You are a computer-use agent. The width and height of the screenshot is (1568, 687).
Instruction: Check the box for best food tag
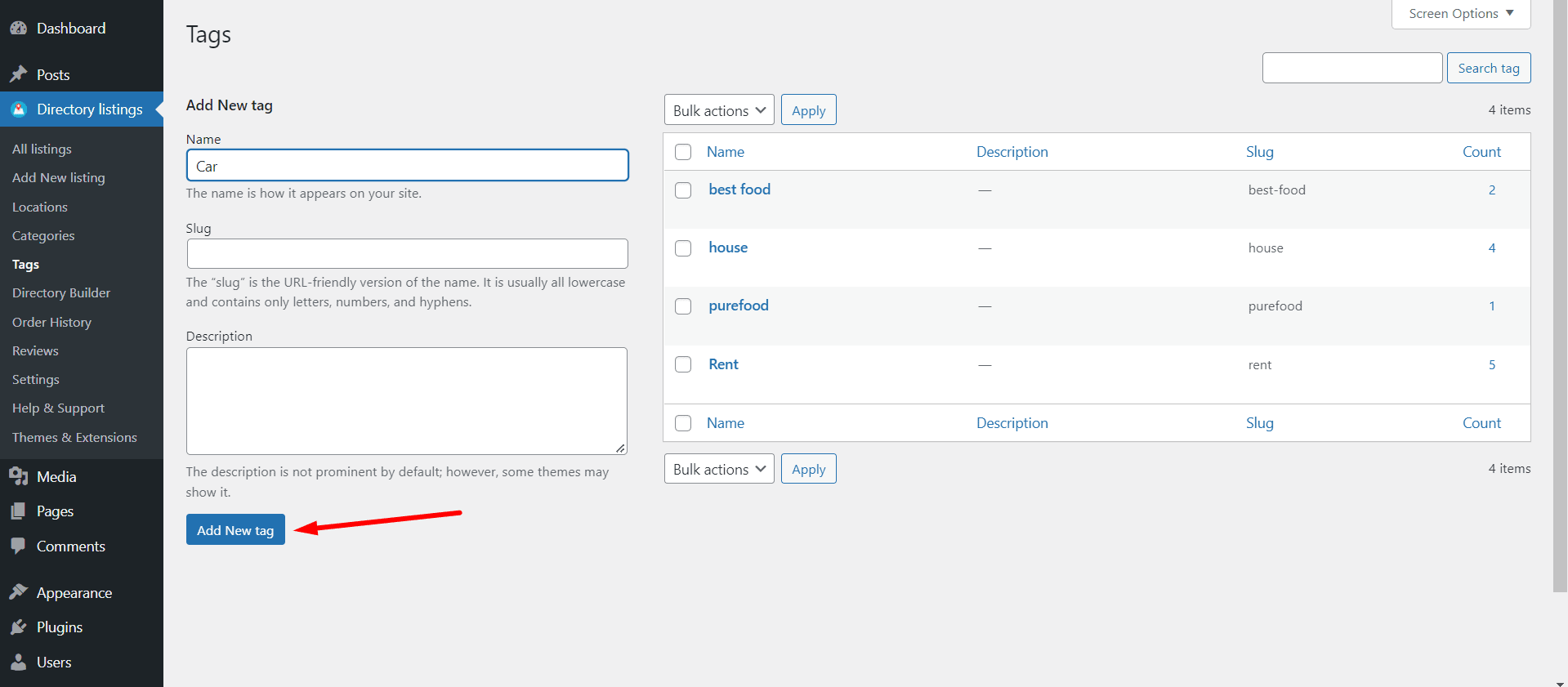tap(683, 190)
